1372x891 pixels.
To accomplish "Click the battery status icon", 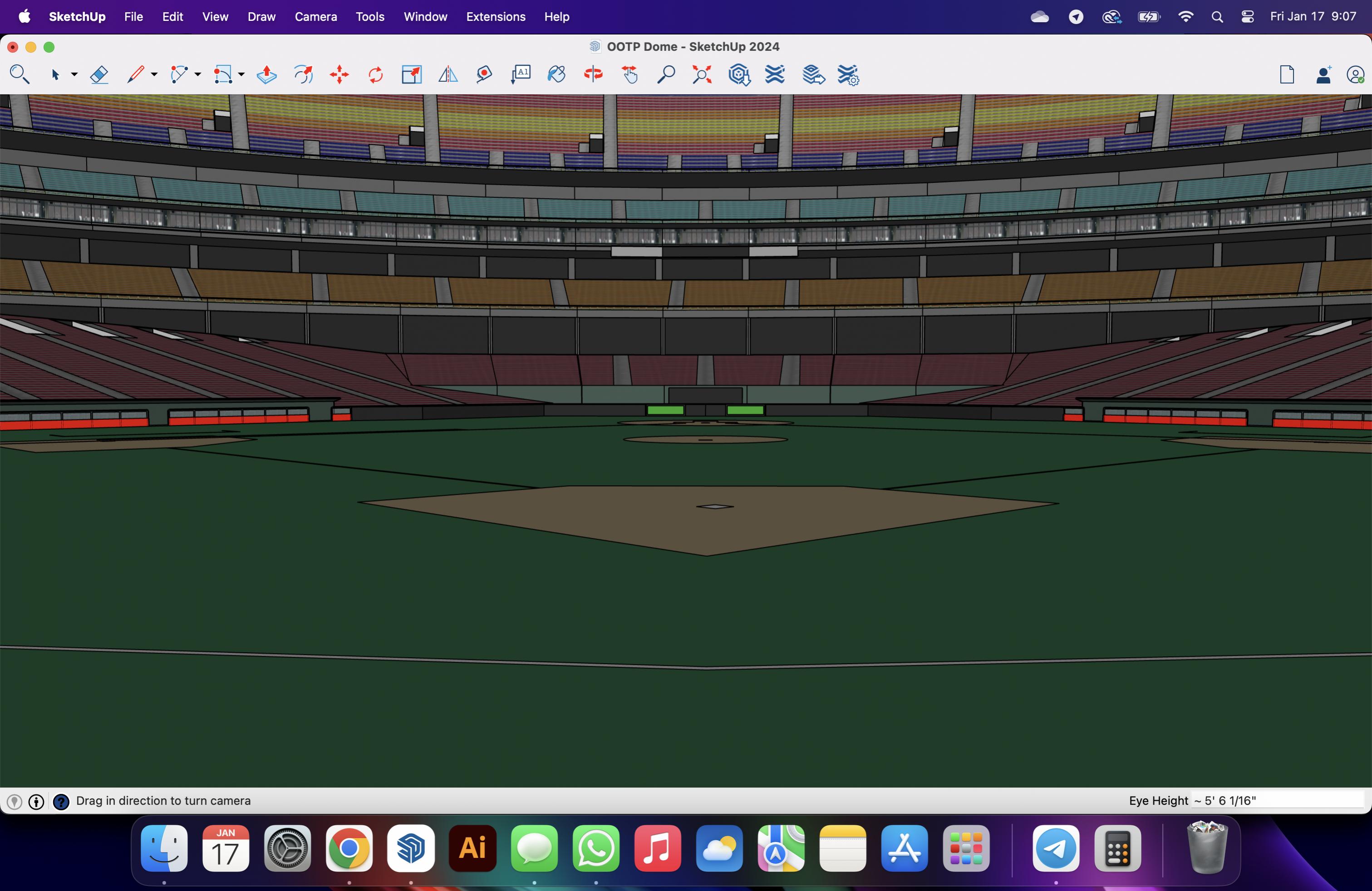I will [1149, 17].
